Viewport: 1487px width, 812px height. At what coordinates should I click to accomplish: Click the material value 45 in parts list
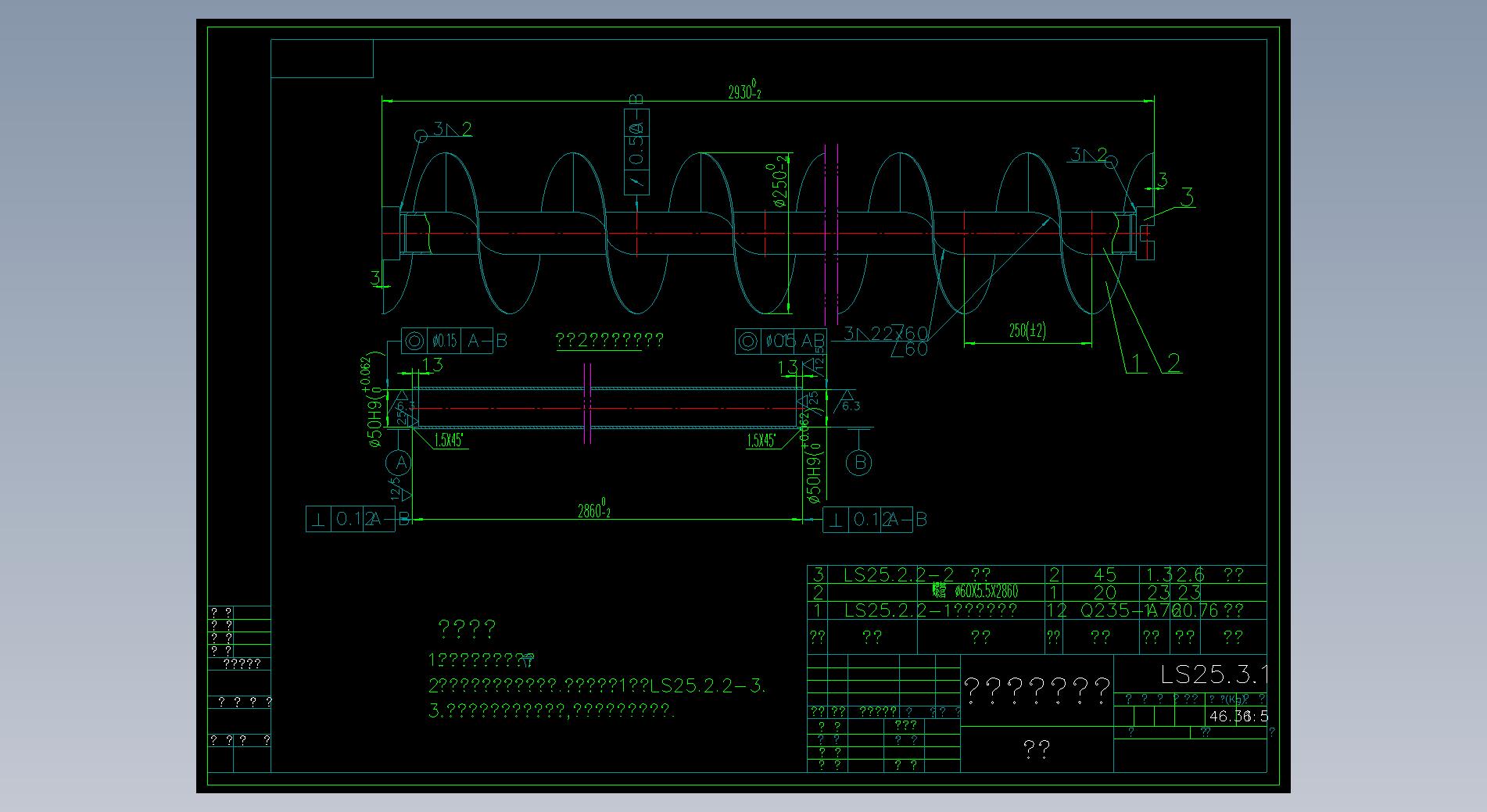tap(1105, 574)
